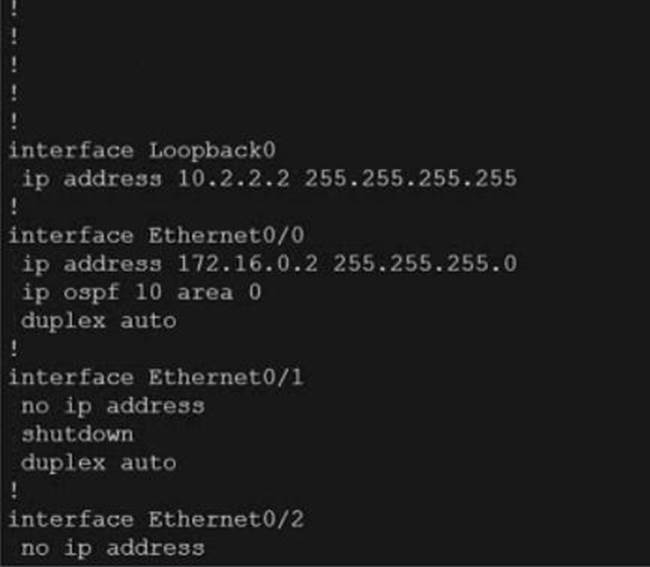
Task: Click 'duplex auto' under Ethernet0/0
Action: [x=98, y=320]
